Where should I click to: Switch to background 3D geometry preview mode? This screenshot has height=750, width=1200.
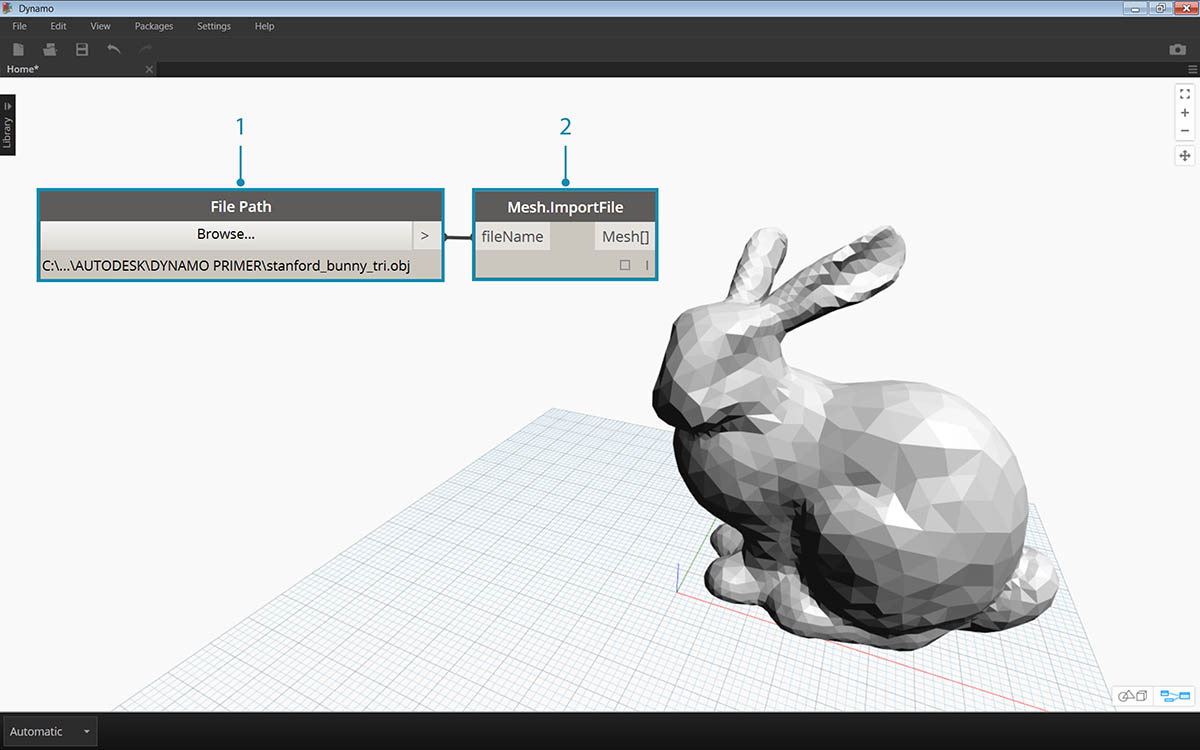point(1131,695)
